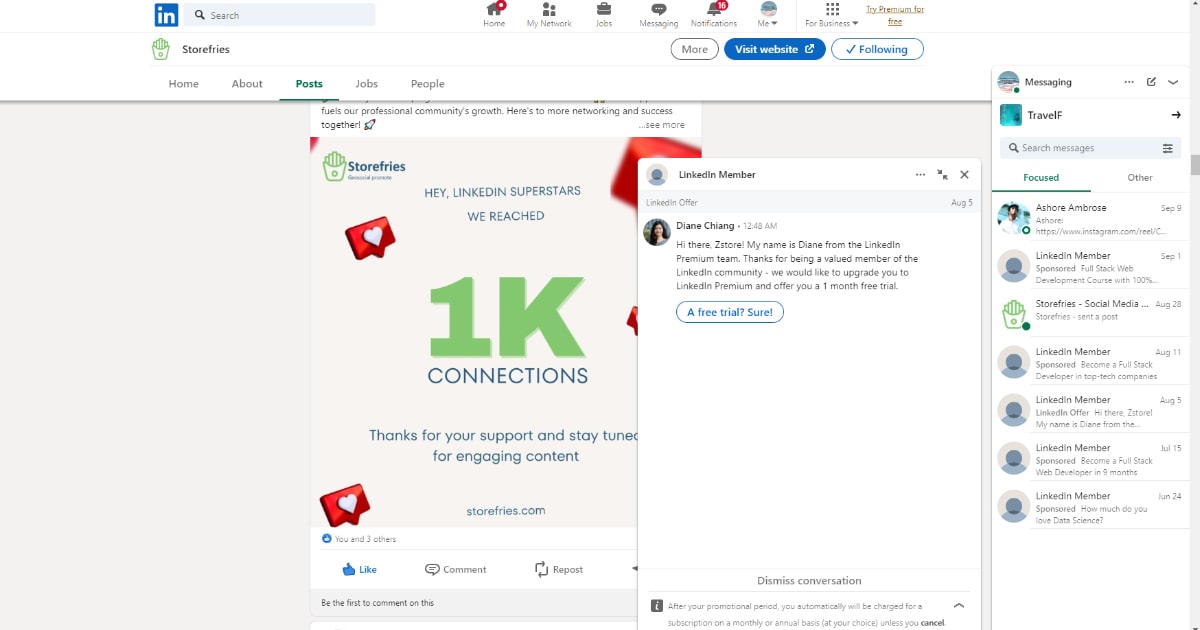The image size is (1200, 630).
Task: Accept offer with A free trial? Sure!
Action: pyautogui.click(x=730, y=312)
